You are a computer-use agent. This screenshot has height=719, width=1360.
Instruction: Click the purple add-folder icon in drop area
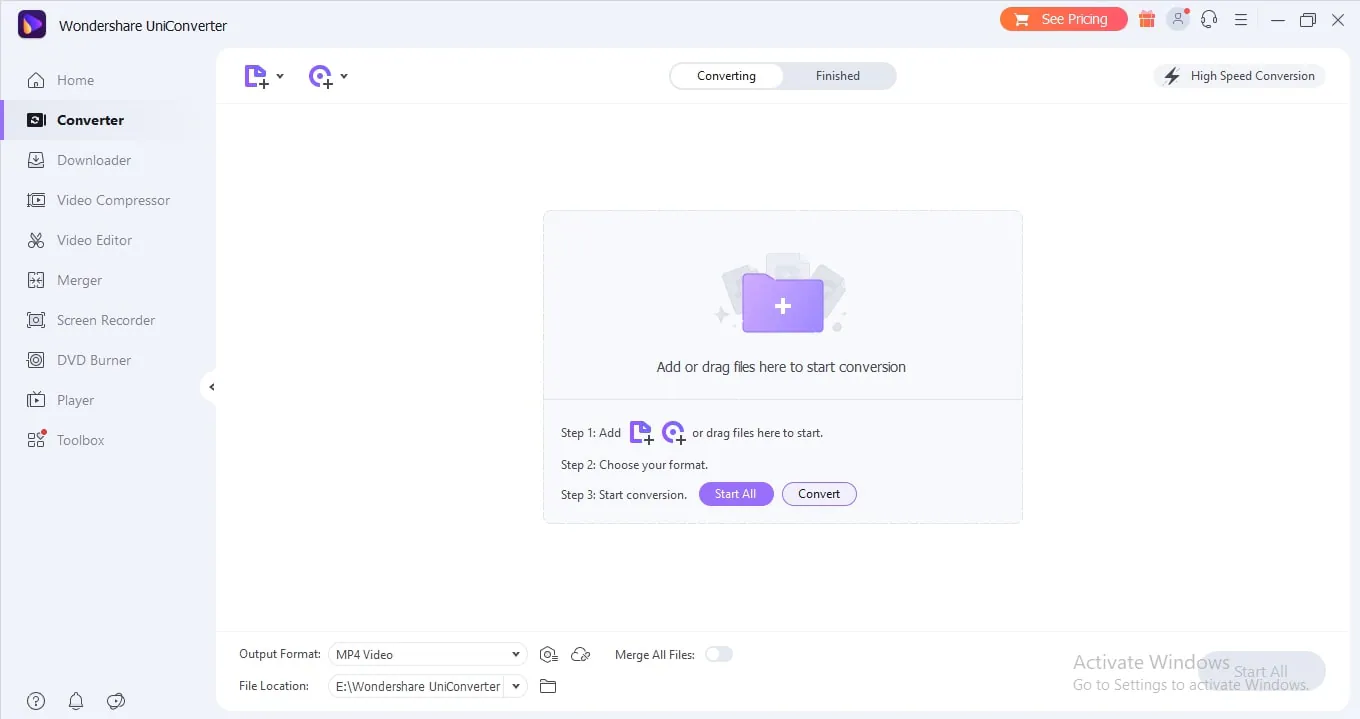click(x=782, y=303)
